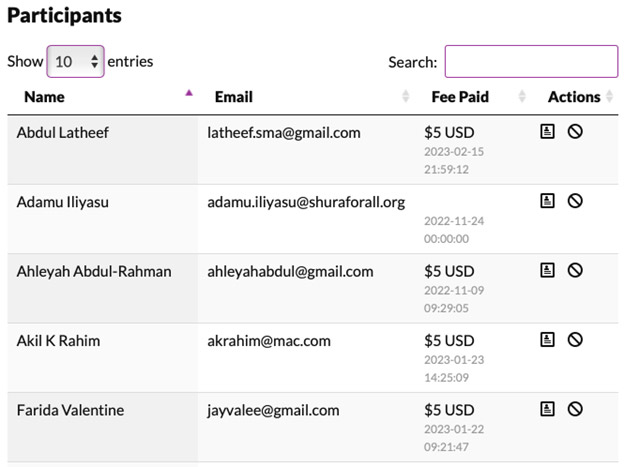Click block icon for Ahleyah Abdul-Rahman

coord(575,270)
